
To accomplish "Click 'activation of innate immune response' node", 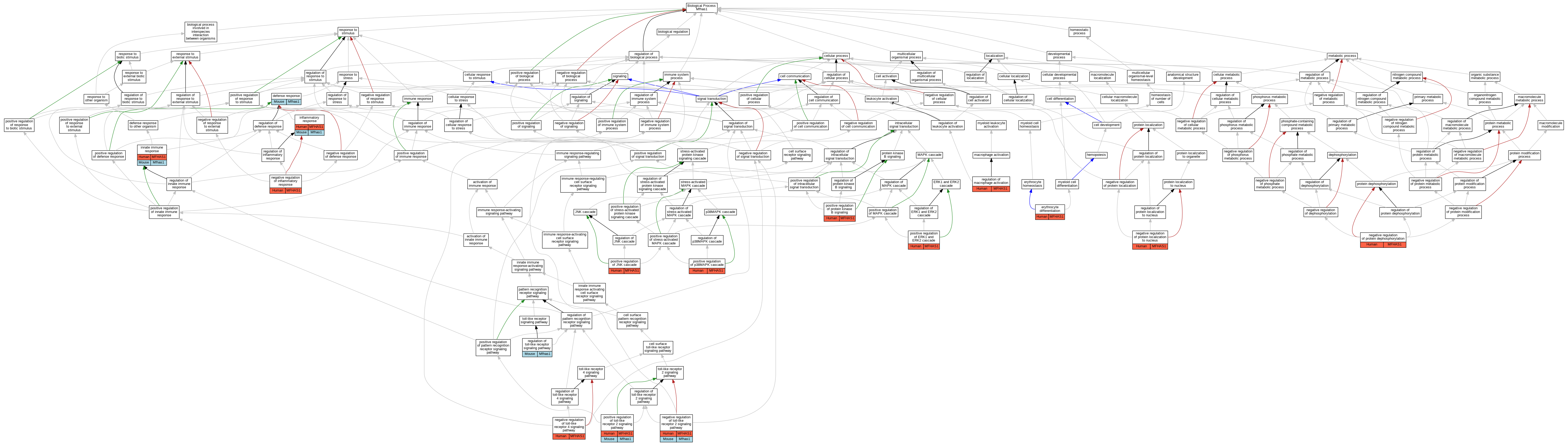I will pyautogui.click(x=476, y=240).
